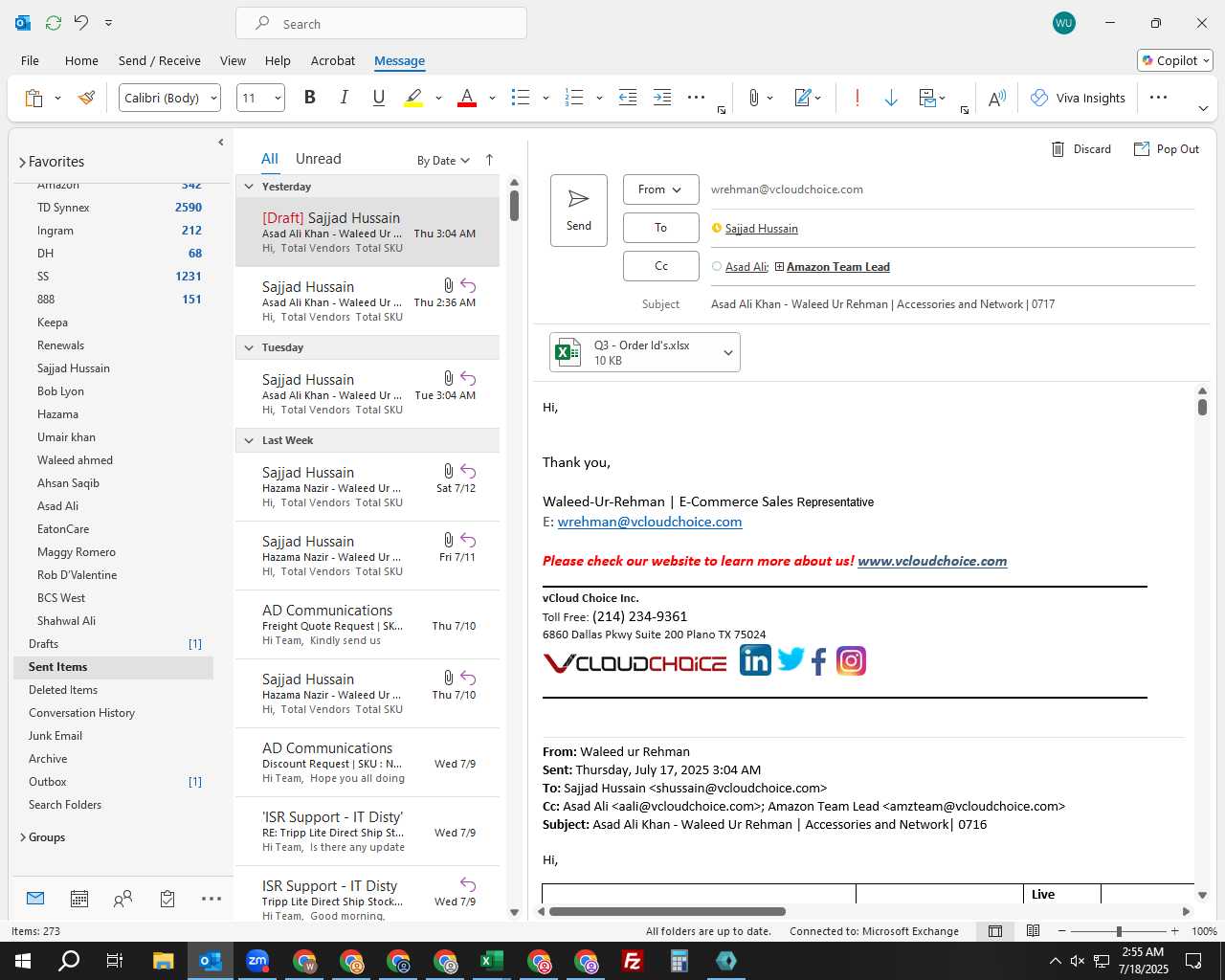The image size is (1225, 980).
Task: Click the Cc recipients button
Action: 660,266
